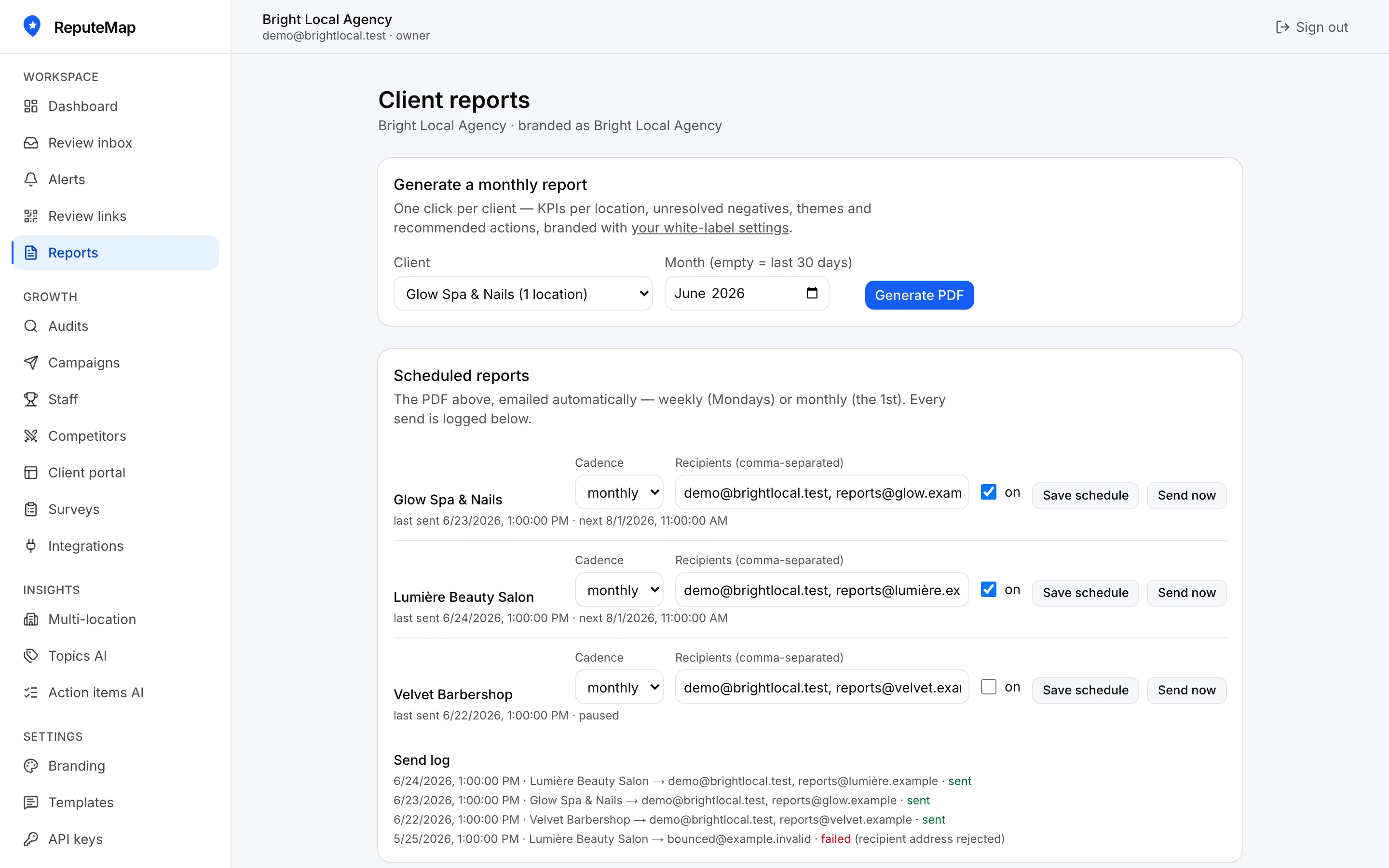
Task: Click the Audits magnifier icon
Action: 31,326
